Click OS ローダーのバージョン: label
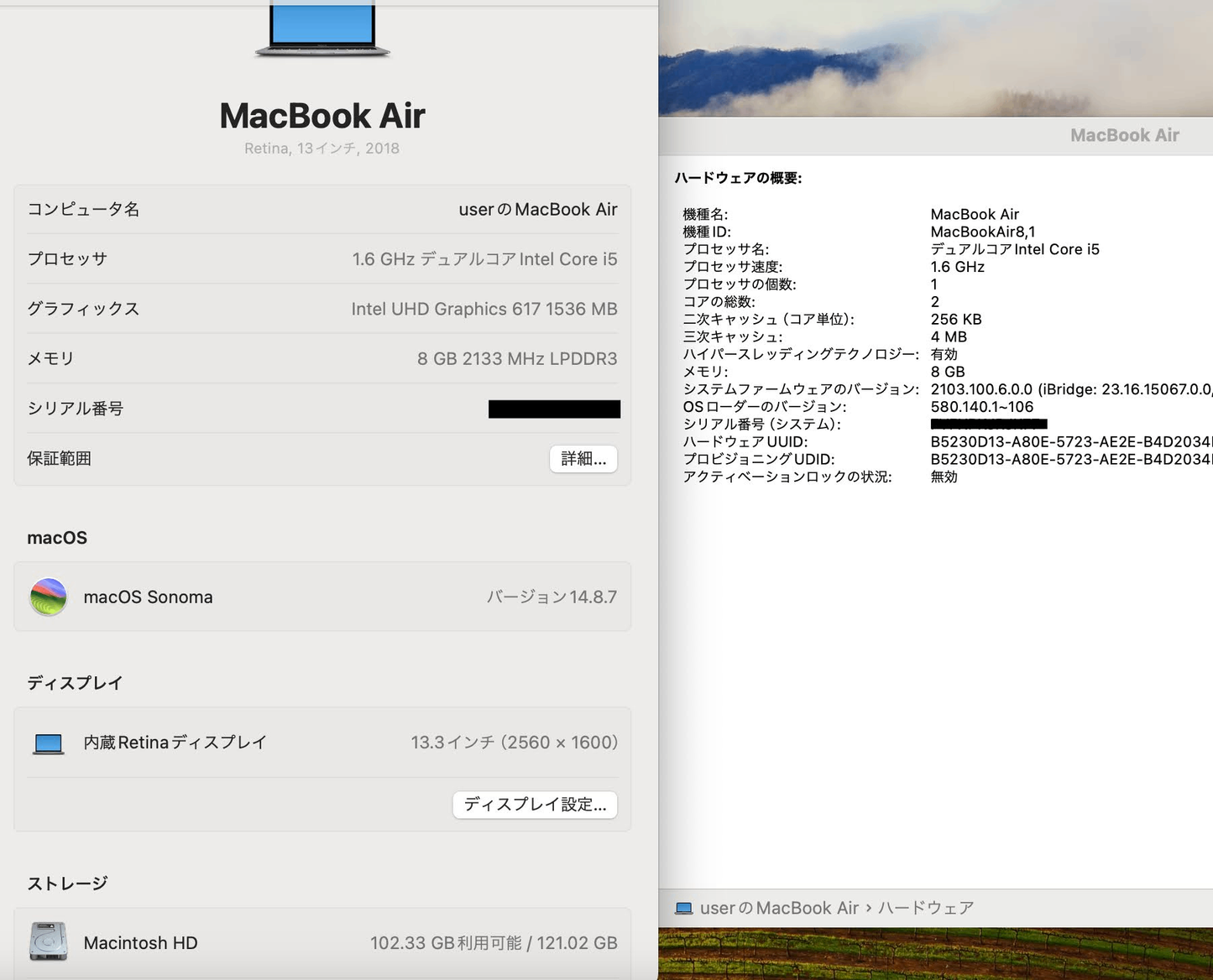This screenshot has width=1213, height=980. (764, 407)
